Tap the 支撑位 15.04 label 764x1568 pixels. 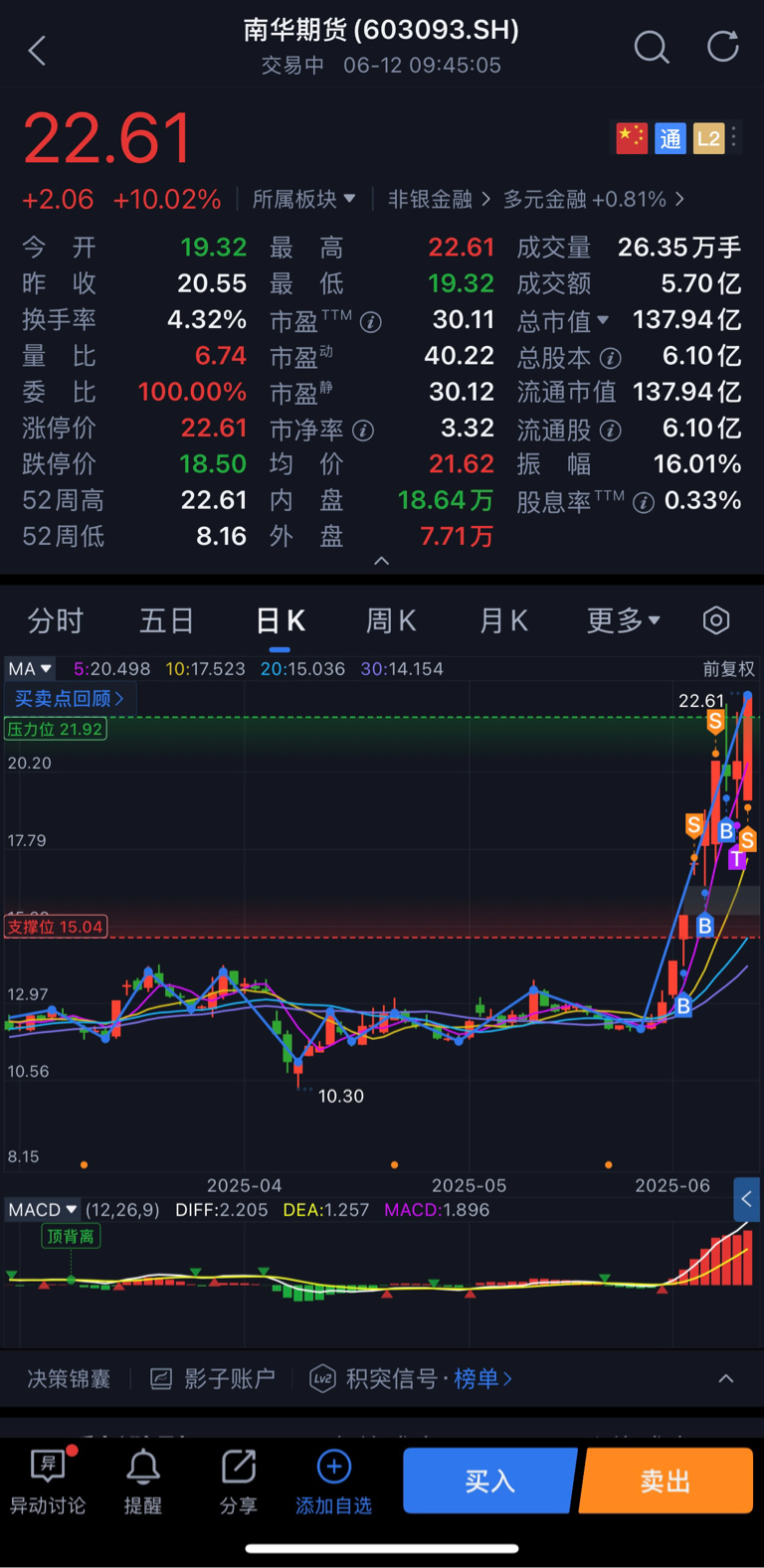tap(56, 927)
